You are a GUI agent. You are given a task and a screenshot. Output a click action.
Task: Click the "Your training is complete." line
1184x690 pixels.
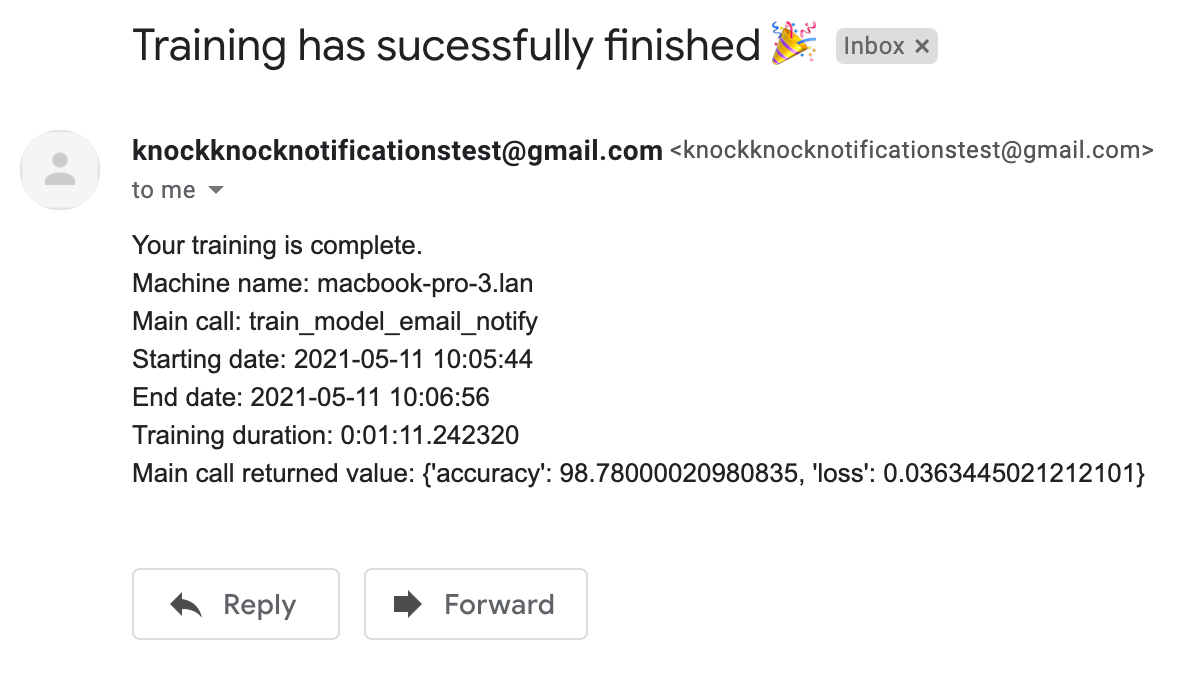click(x=276, y=246)
